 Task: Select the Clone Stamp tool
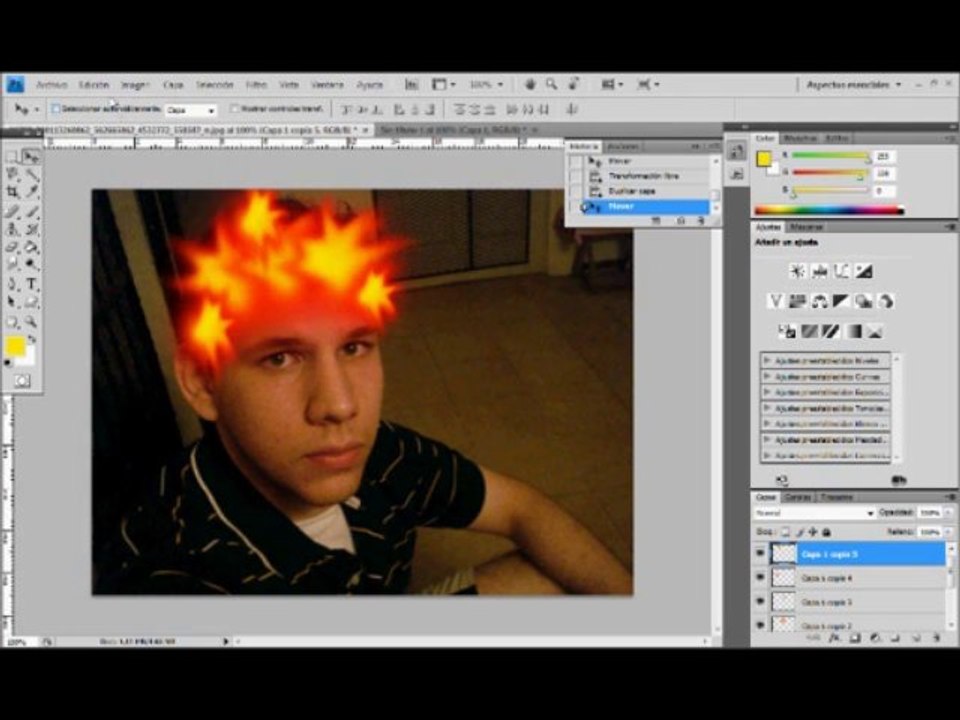pos(12,230)
